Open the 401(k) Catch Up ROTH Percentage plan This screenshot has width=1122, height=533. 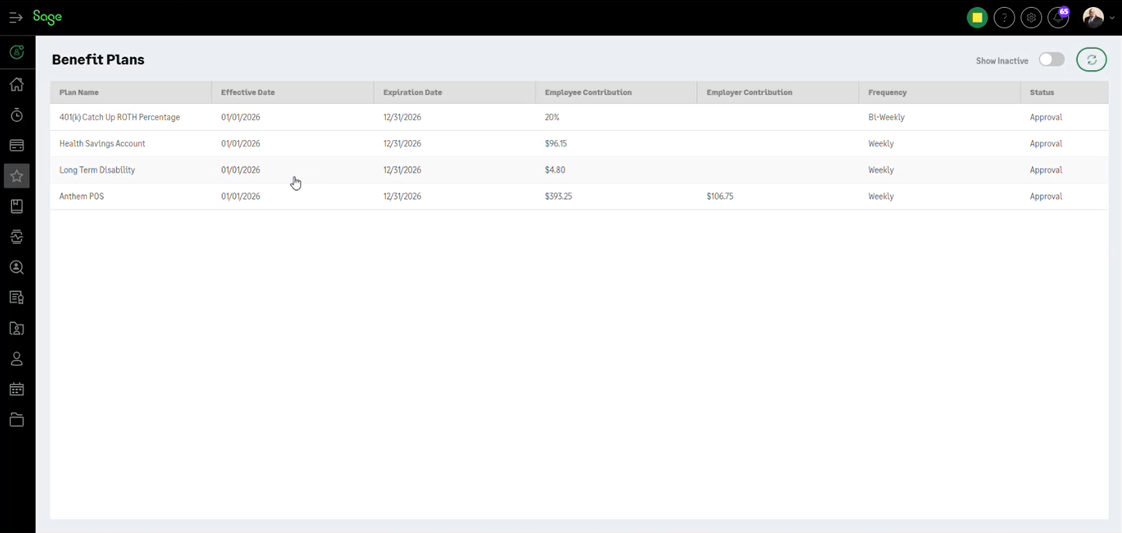pos(120,117)
